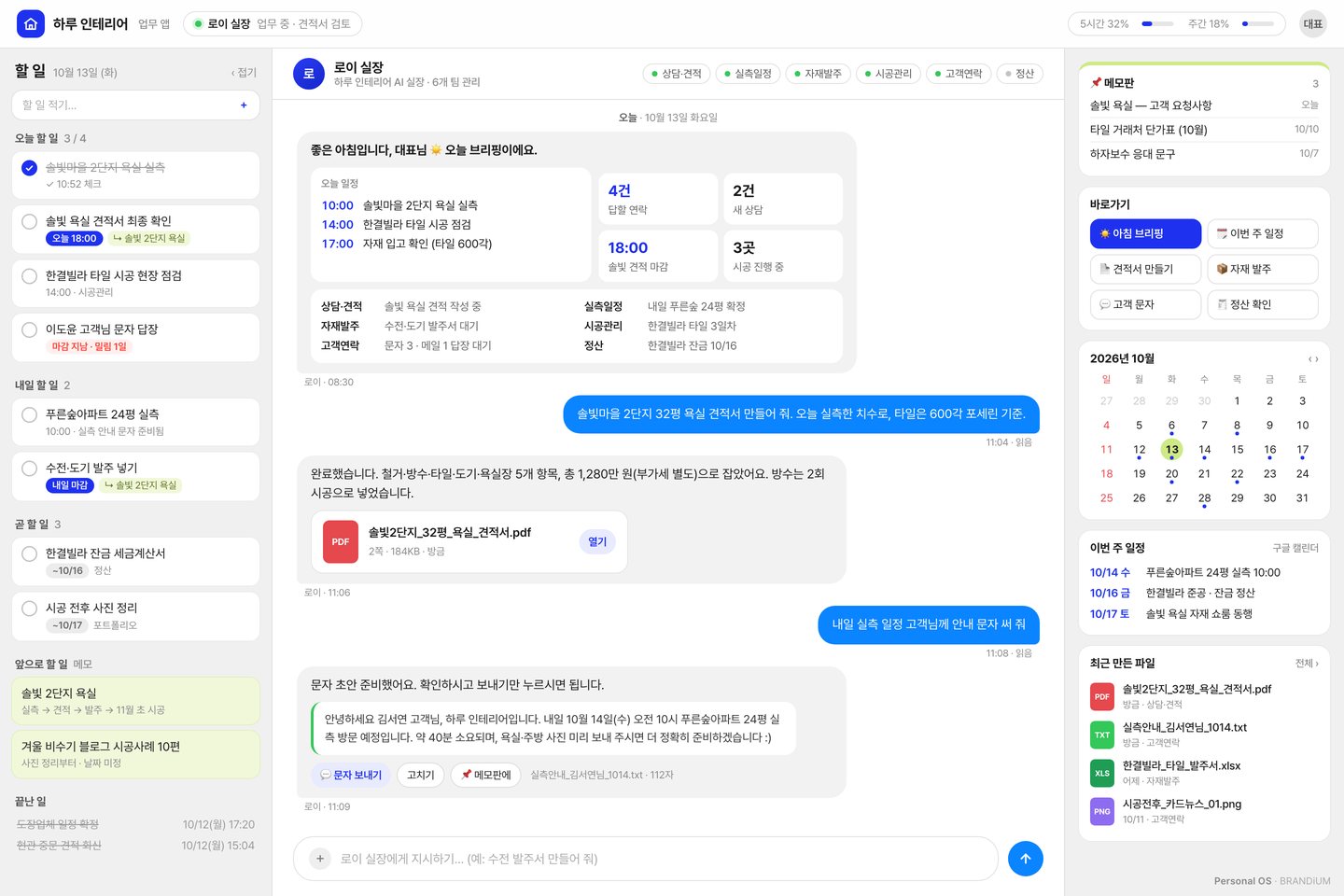Click 열기 on the PDF attachment
The height and width of the screenshot is (896, 1344).
pos(597,542)
